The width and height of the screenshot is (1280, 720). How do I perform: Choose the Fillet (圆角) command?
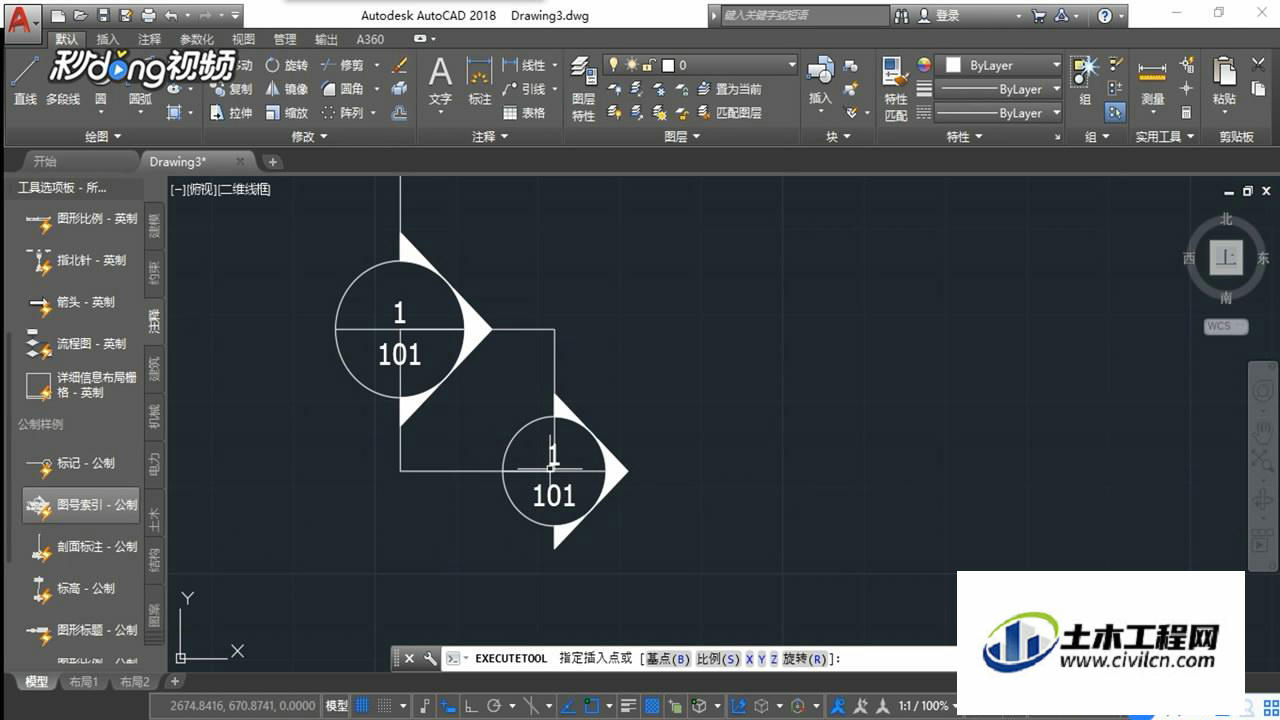click(343, 89)
